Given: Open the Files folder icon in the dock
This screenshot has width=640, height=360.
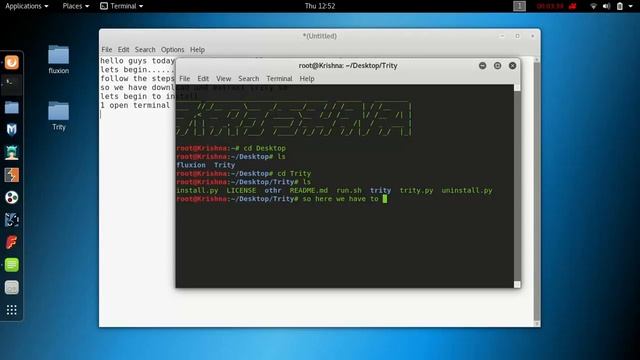Looking at the screenshot, I should 11,107.
